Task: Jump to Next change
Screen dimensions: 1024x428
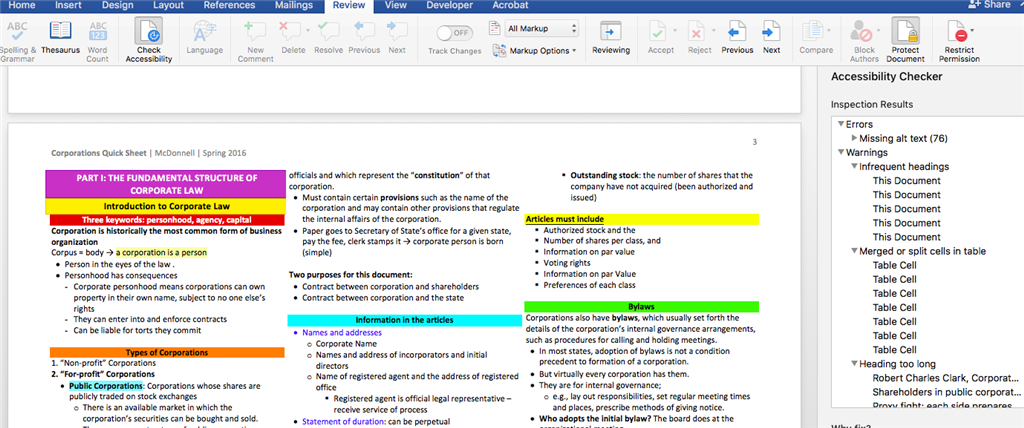Action: pos(771,38)
